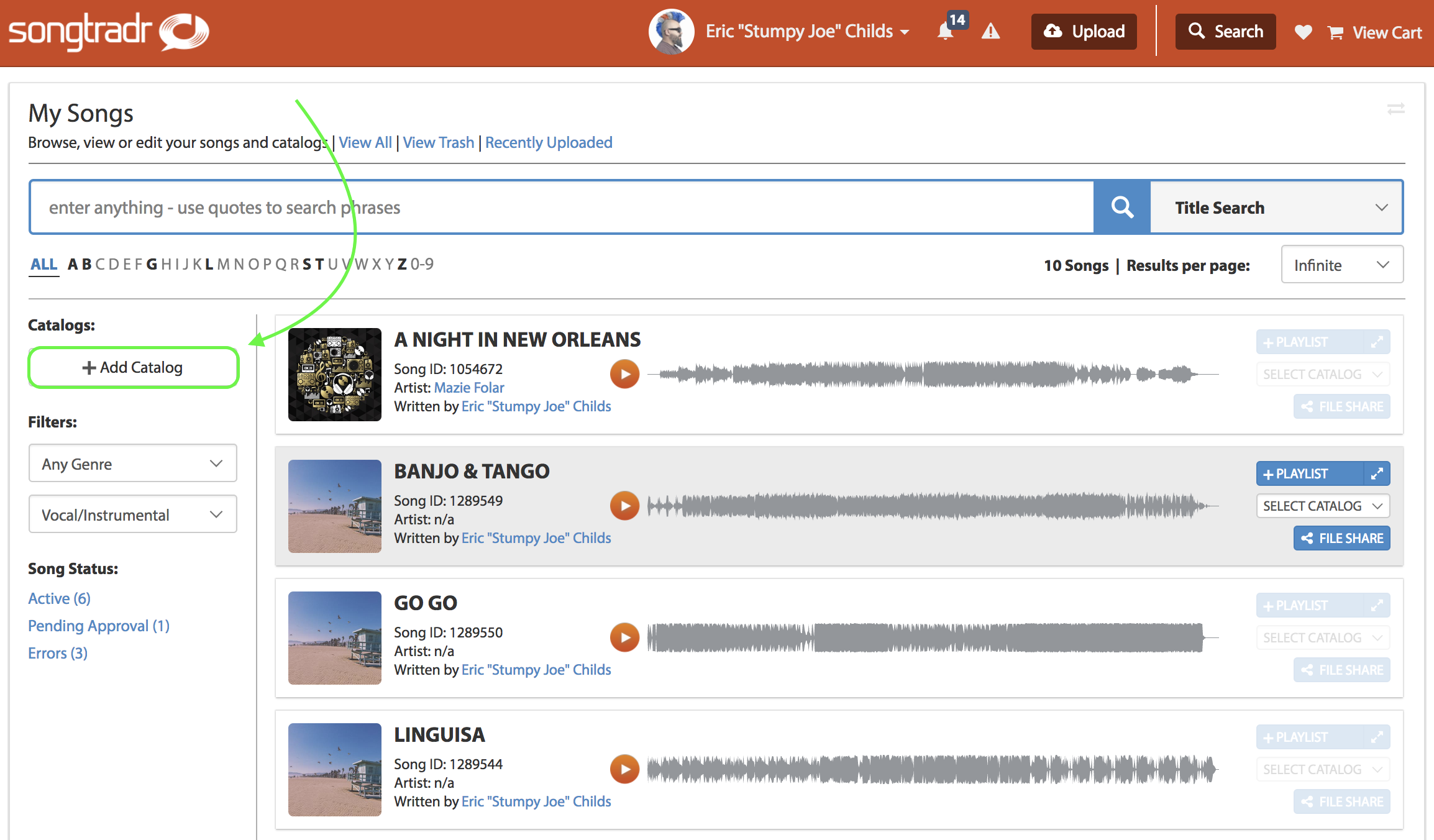Add Linguisa to a playlist

click(x=1310, y=737)
